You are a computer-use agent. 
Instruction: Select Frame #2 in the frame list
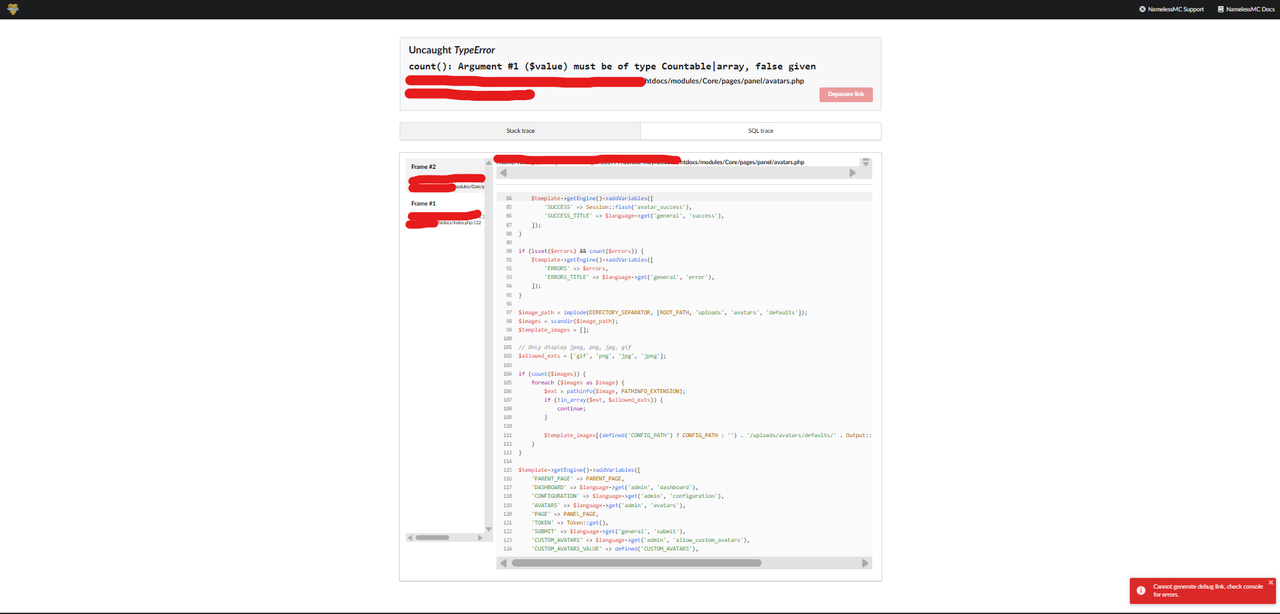(x=446, y=176)
